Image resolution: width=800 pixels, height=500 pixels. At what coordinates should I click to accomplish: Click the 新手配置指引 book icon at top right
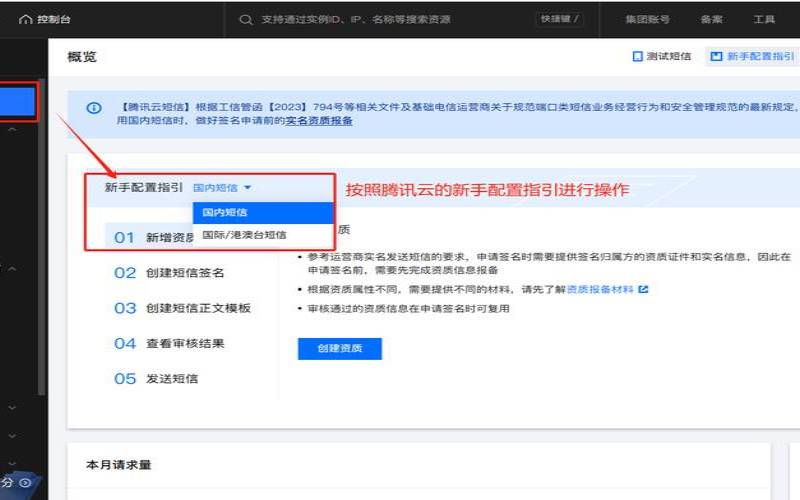pos(717,56)
